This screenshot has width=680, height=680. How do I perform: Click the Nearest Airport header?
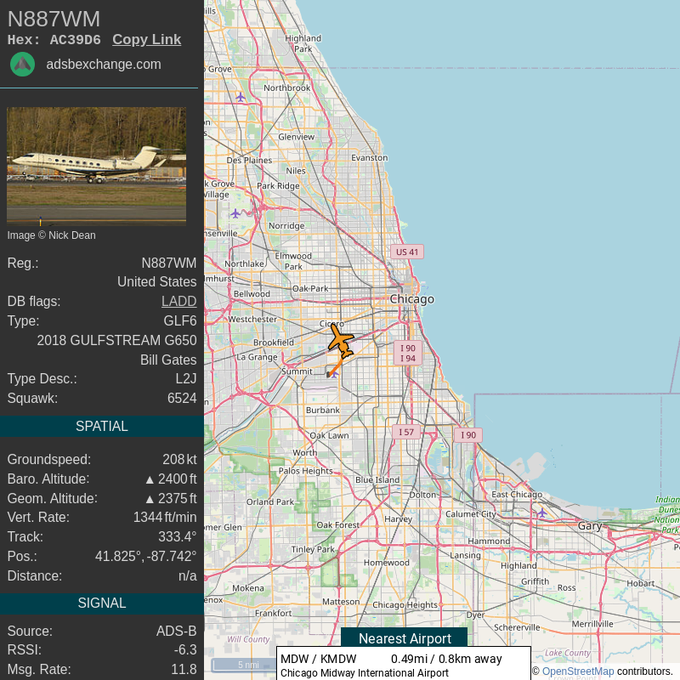click(x=405, y=638)
